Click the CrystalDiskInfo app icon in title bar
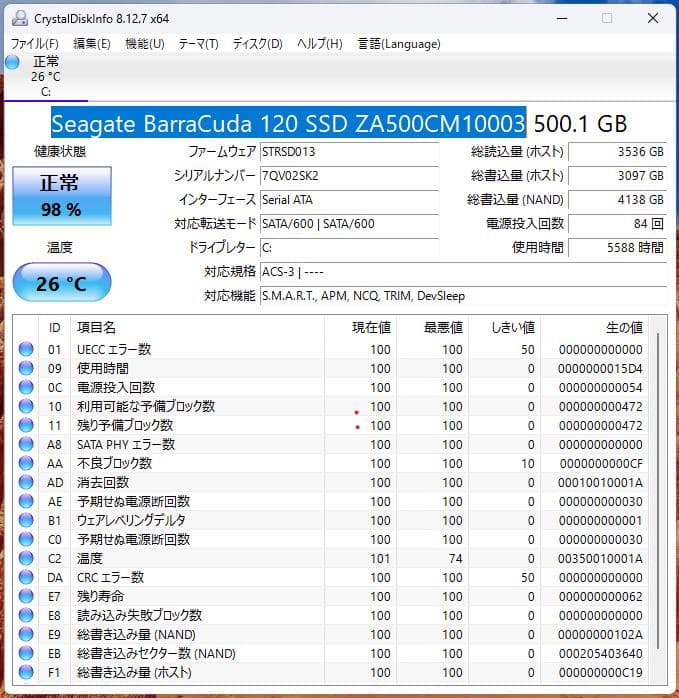Image resolution: width=679 pixels, height=698 pixels. click(19, 18)
